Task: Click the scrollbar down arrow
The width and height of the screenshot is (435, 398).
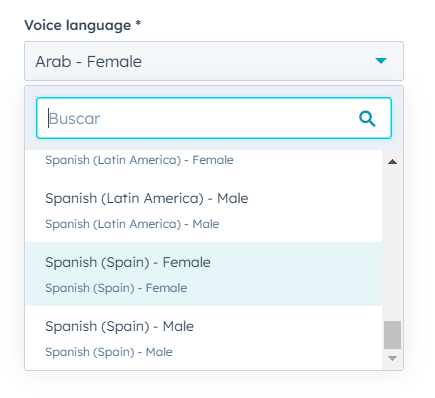Action: pos(393,359)
